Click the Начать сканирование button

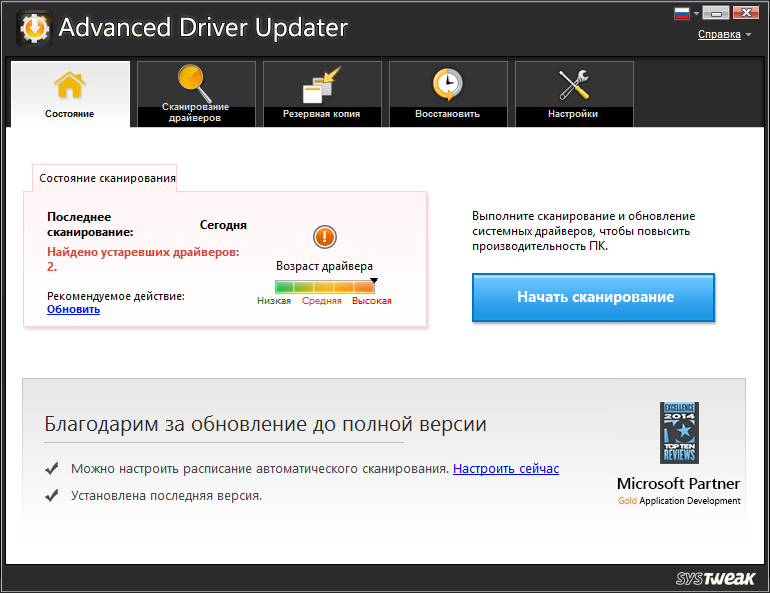pyautogui.click(x=593, y=297)
